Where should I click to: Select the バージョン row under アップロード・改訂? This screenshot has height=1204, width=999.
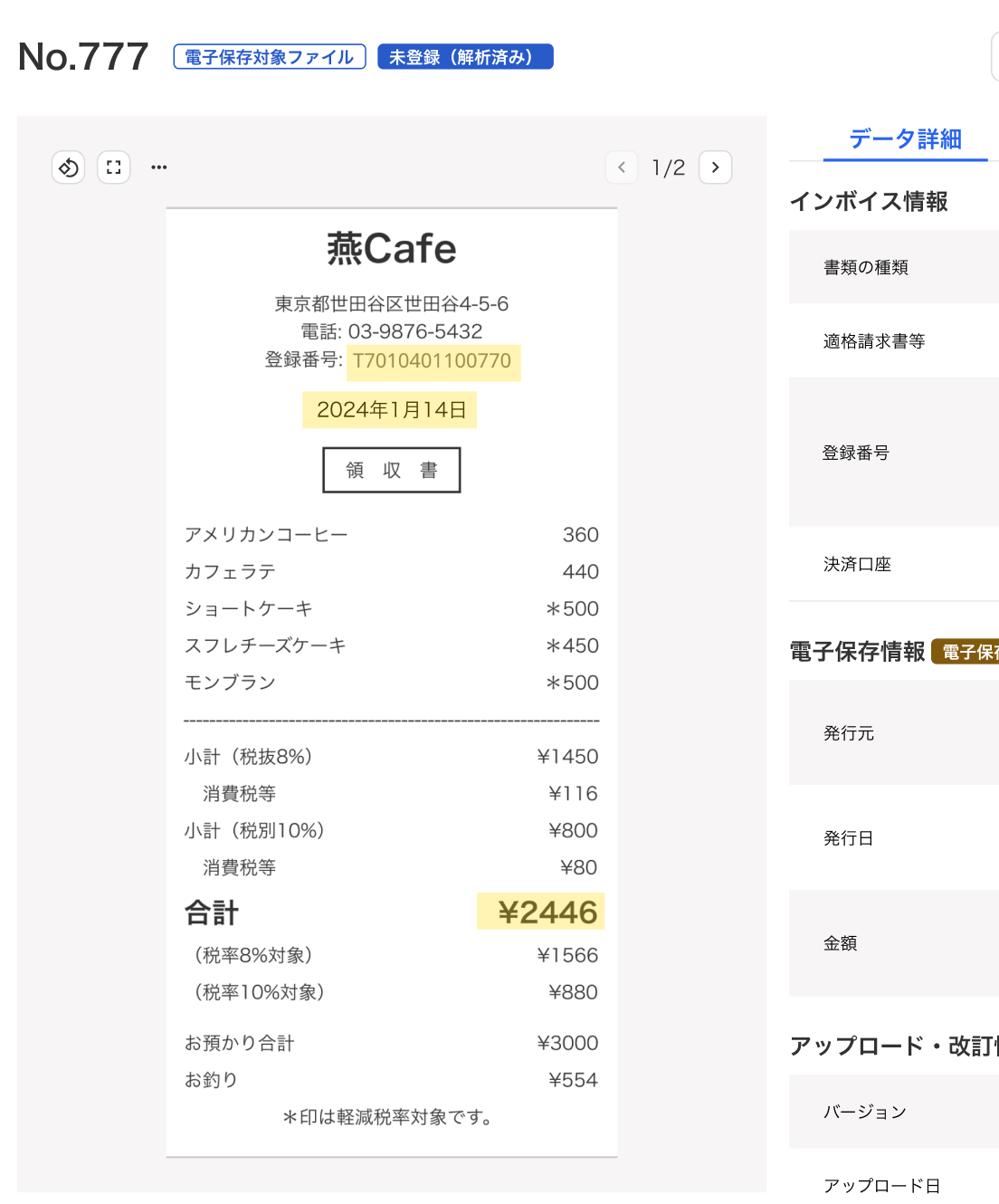(x=865, y=1112)
